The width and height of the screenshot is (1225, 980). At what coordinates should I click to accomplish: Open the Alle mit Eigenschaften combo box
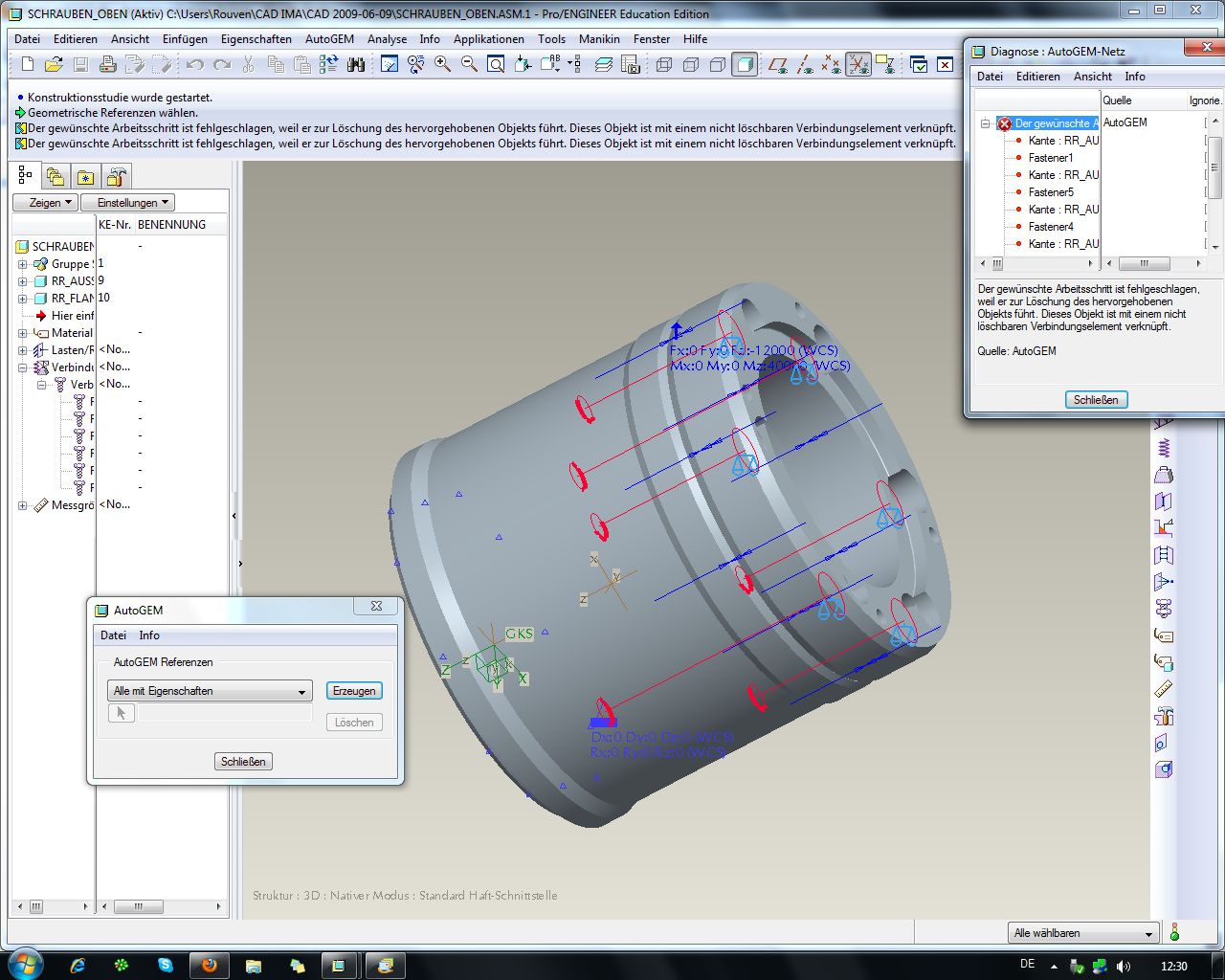tap(210, 691)
